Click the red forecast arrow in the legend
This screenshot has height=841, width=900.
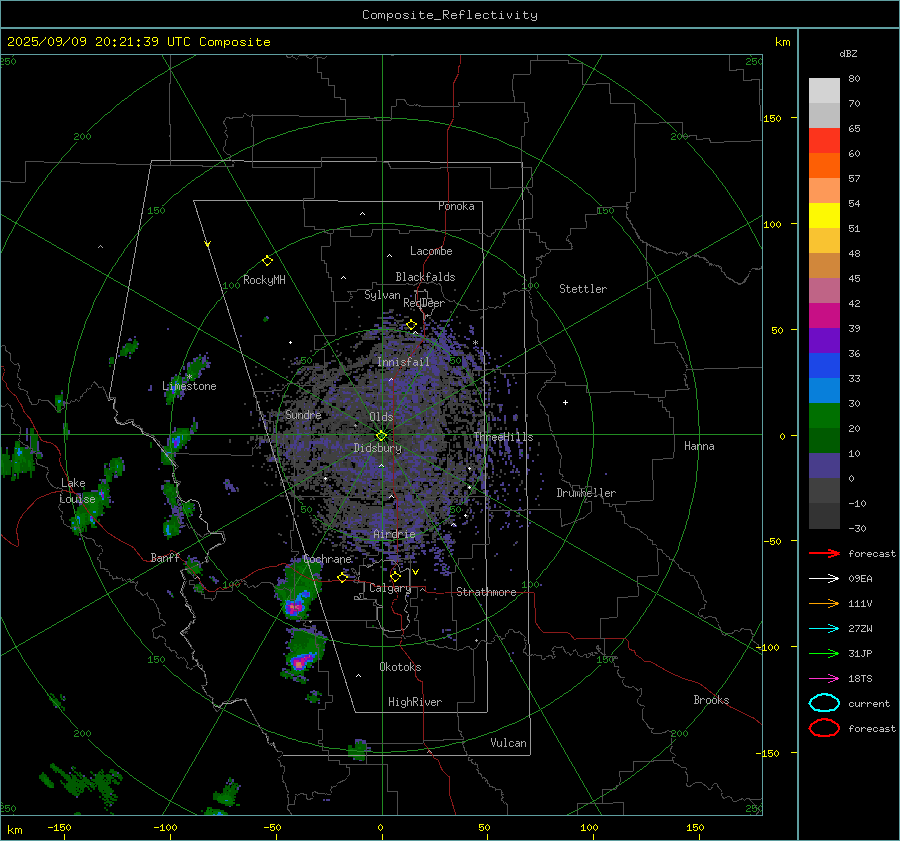click(x=824, y=553)
